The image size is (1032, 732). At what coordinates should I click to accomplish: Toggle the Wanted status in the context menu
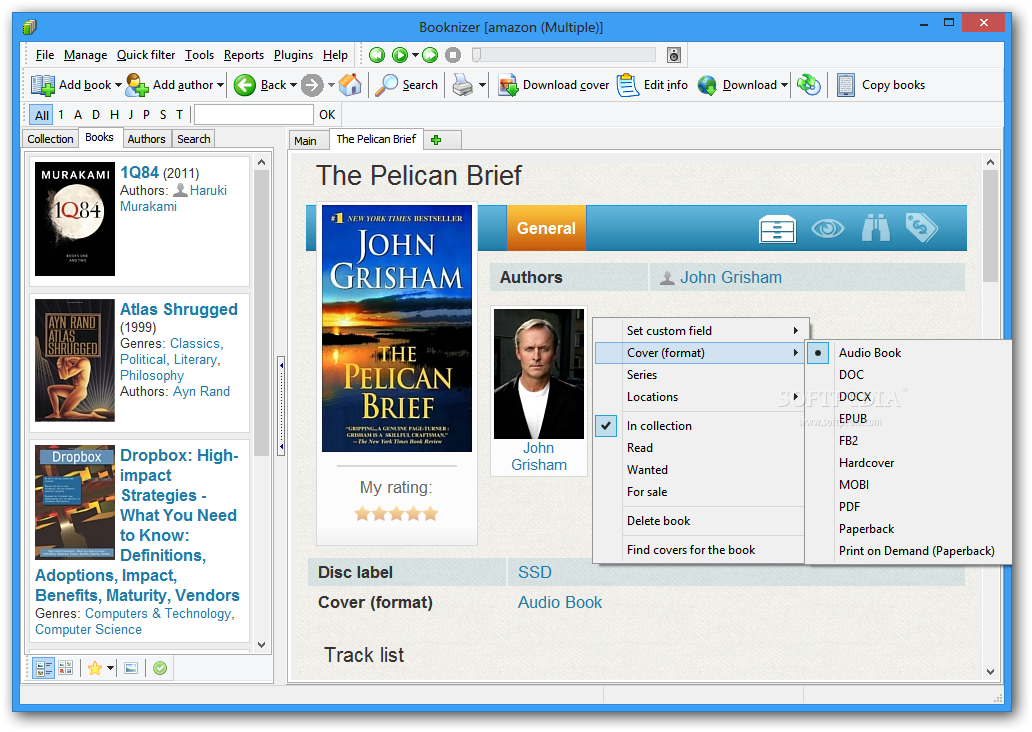tap(647, 470)
